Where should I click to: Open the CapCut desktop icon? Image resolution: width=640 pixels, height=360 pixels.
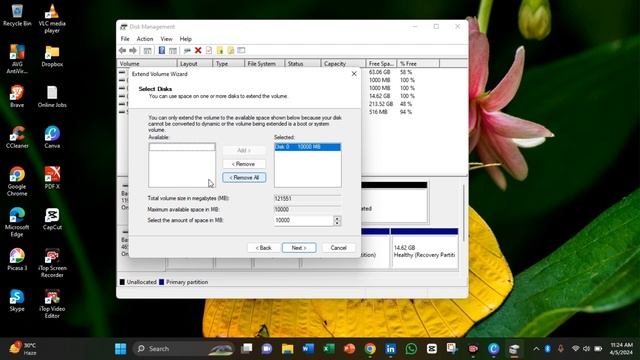click(52, 219)
